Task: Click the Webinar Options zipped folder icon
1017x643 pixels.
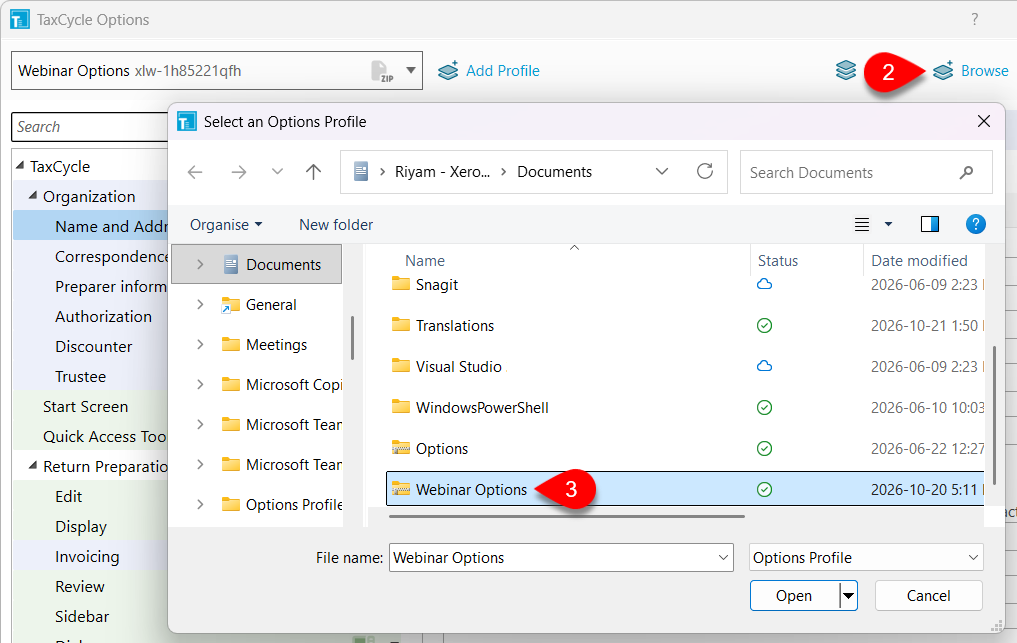Action: pos(401,489)
